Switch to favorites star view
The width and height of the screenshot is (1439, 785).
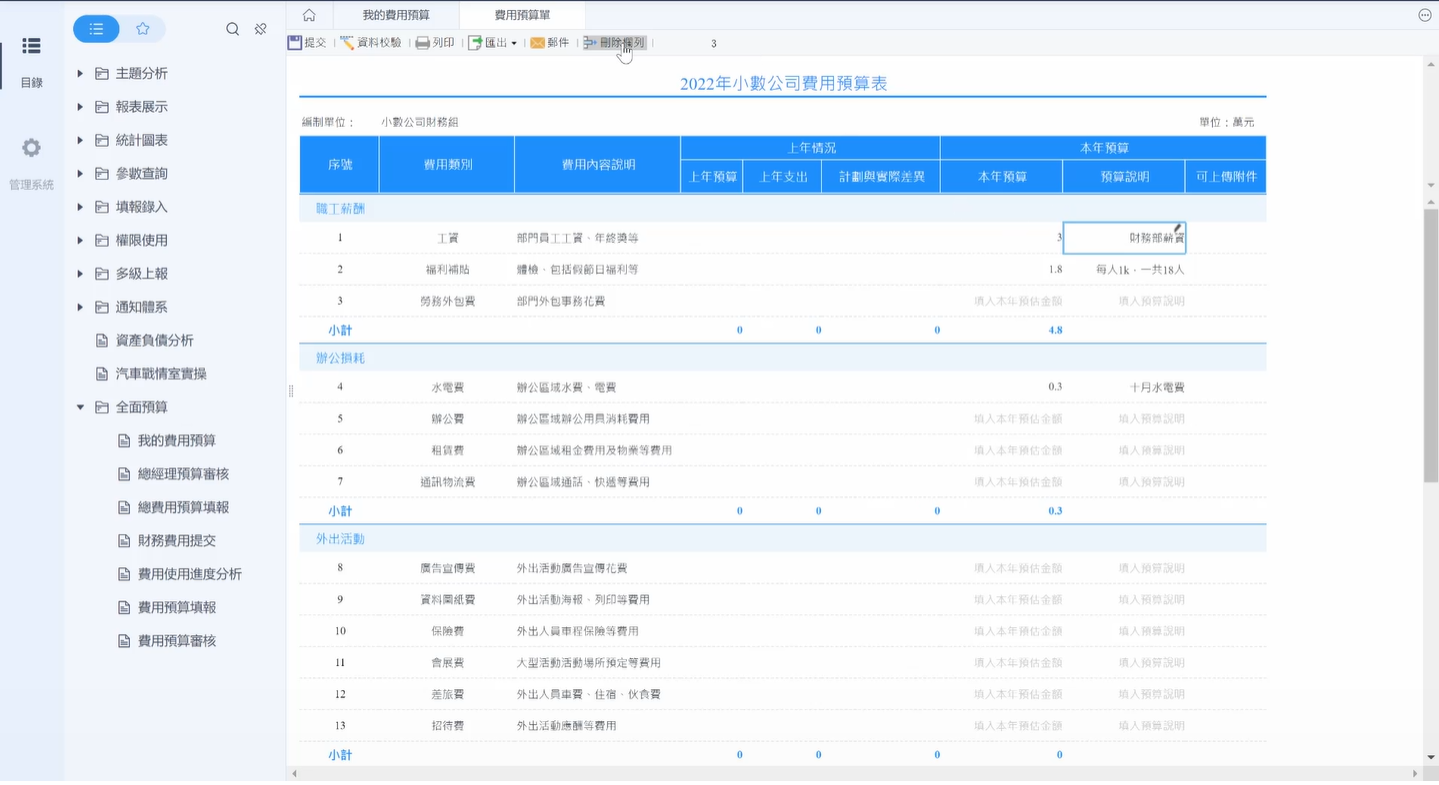tap(143, 29)
